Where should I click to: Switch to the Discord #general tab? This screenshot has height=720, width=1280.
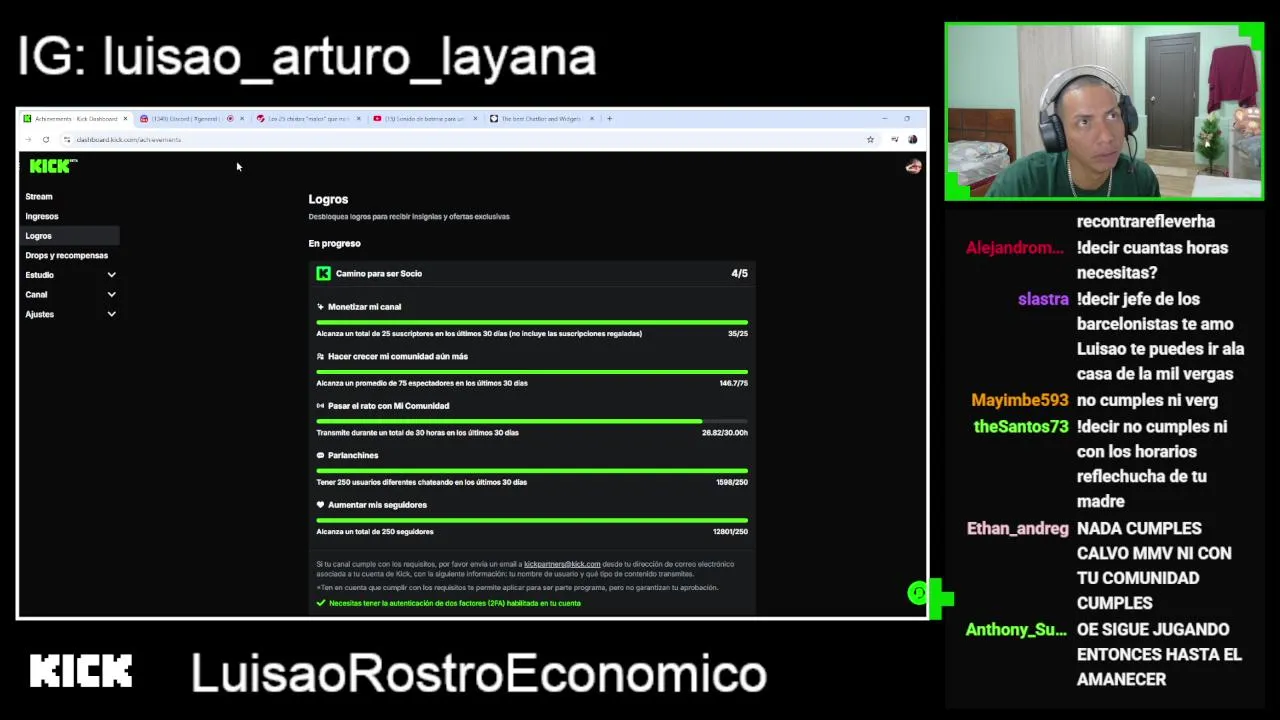pyautogui.click(x=192, y=118)
